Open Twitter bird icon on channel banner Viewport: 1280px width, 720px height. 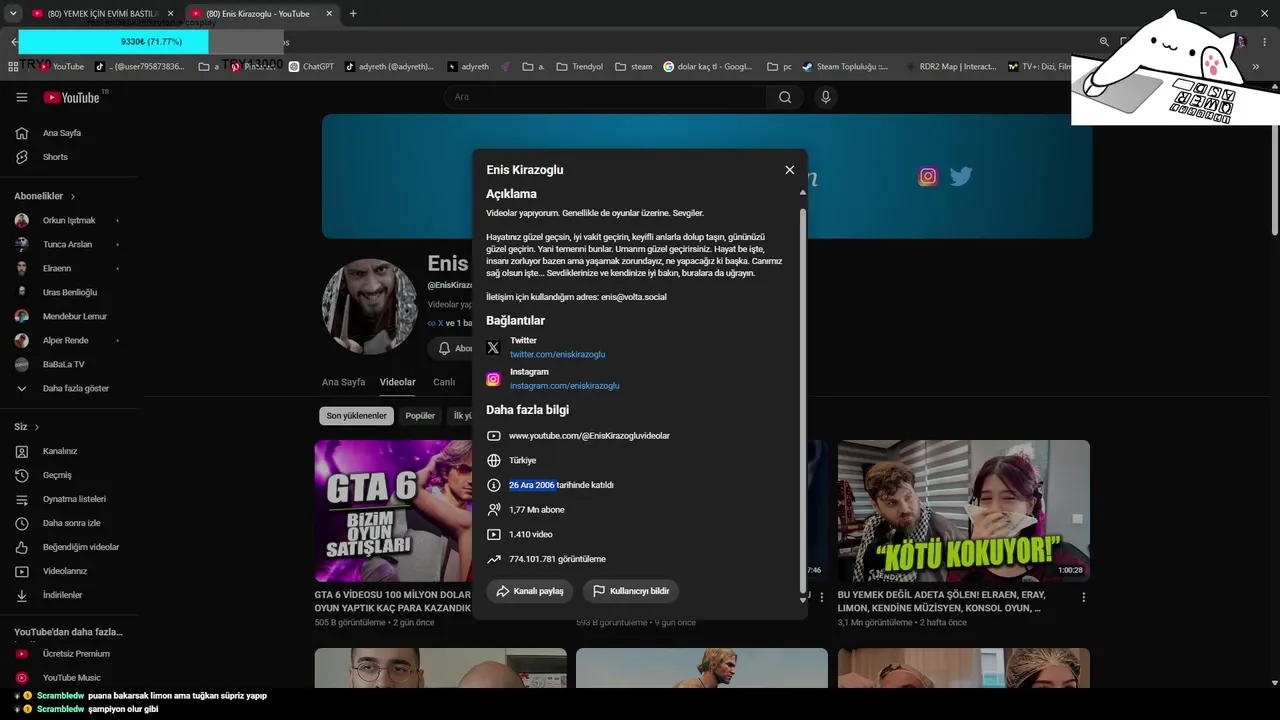click(961, 176)
